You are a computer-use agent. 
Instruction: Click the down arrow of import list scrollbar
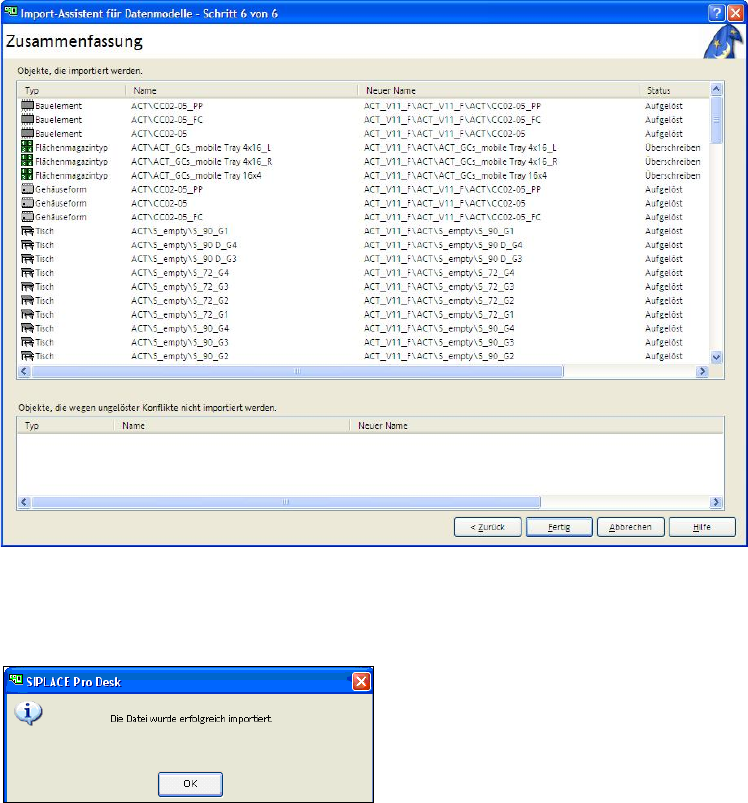point(716,357)
